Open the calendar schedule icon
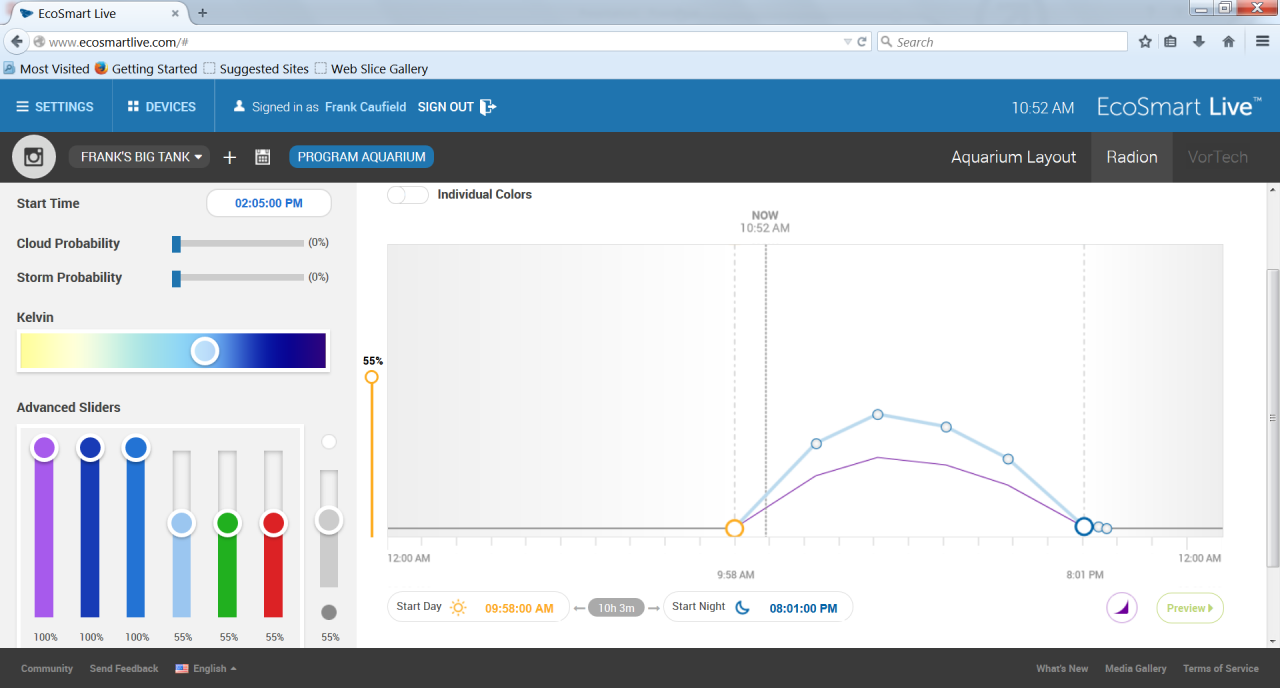Image resolution: width=1280 pixels, height=688 pixels. pyautogui.click(x=263, y=157)
